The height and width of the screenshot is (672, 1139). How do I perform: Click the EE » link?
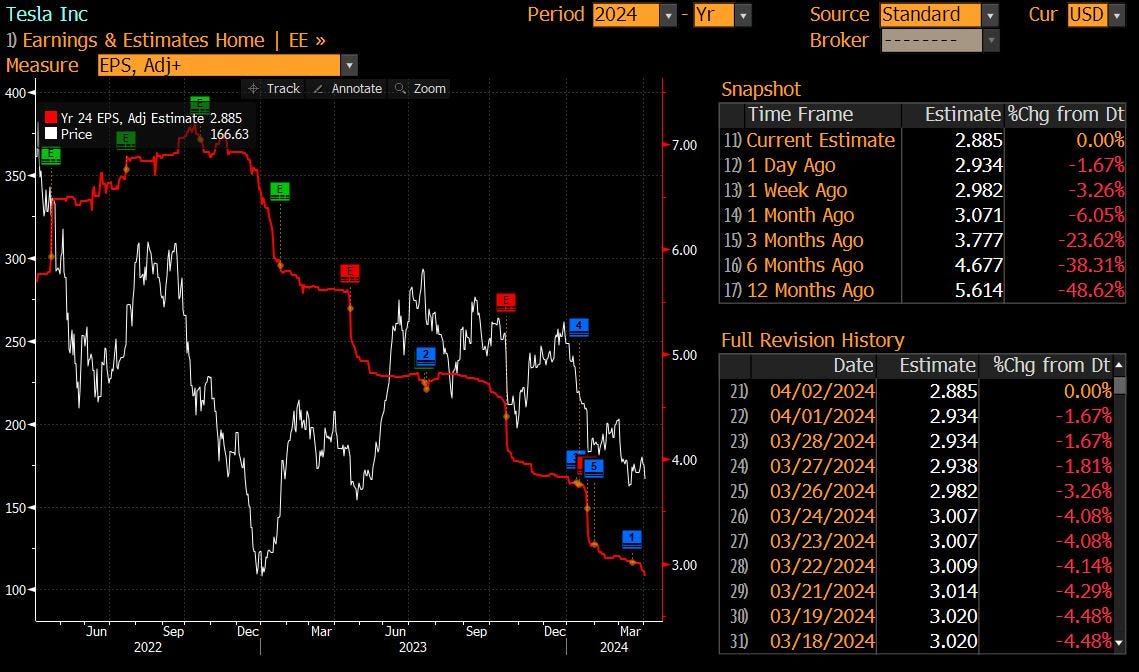(307, 40)
